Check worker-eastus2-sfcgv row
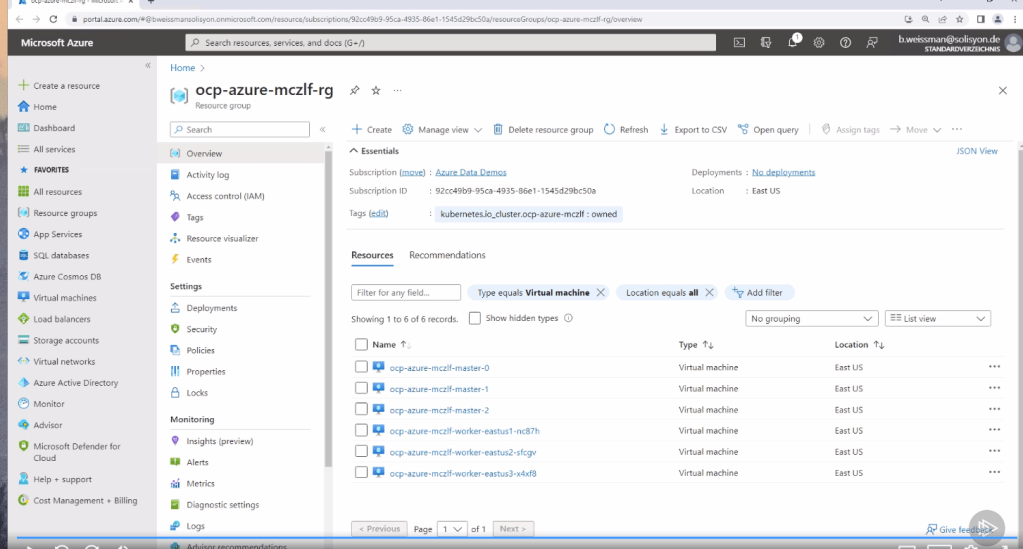This screenshot has width=1023, height=549. (361, 452)
